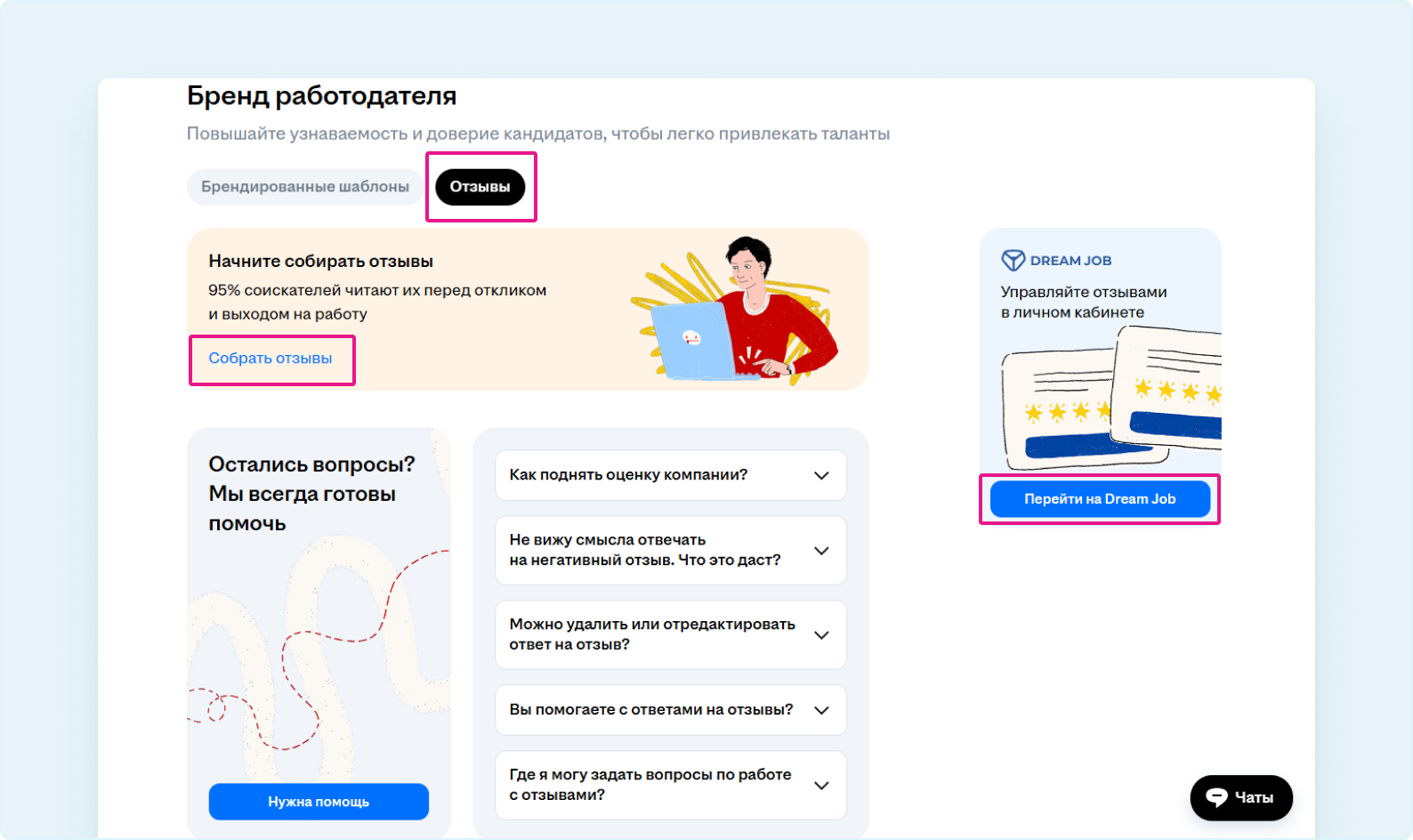Open question text 'Не вижу смысла отвечать на негативный отзыв'
Viewport: 1413px width, 840px height.
click(644, 550)
